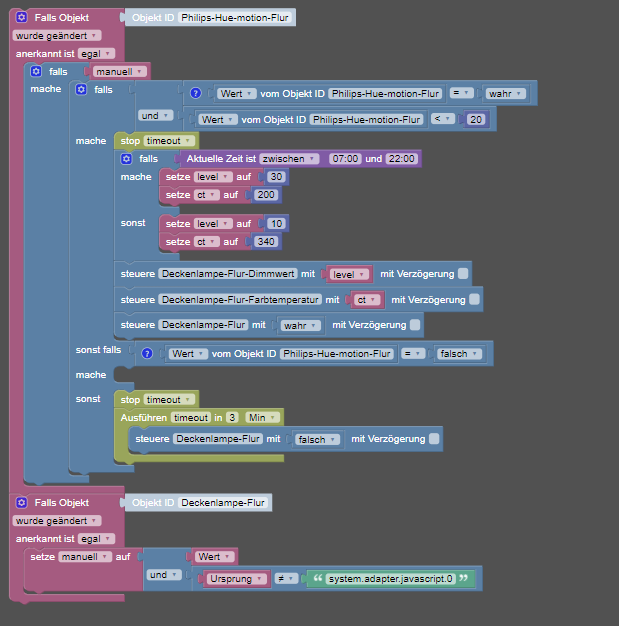
Task: Open gear icon of falls manuell block
Action: tap(36, 71)
